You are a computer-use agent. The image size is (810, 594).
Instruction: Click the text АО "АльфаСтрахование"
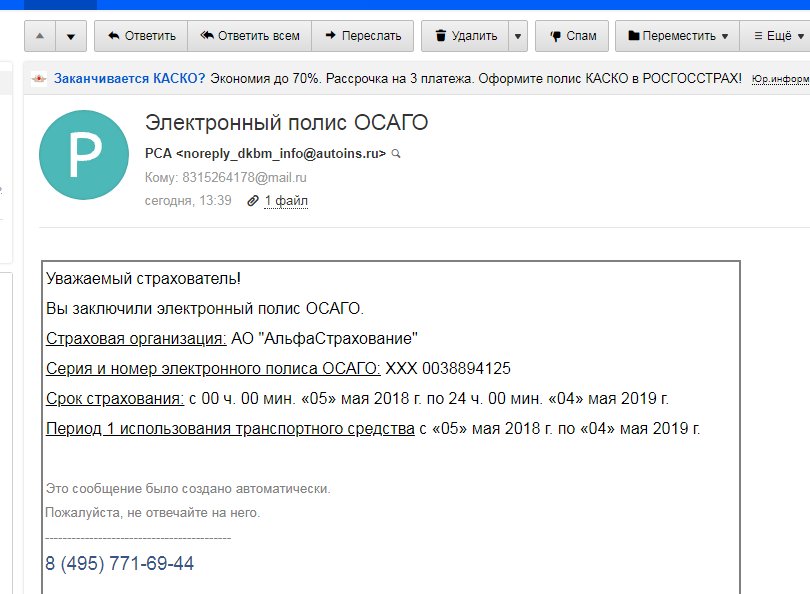[x=324, y=338]
